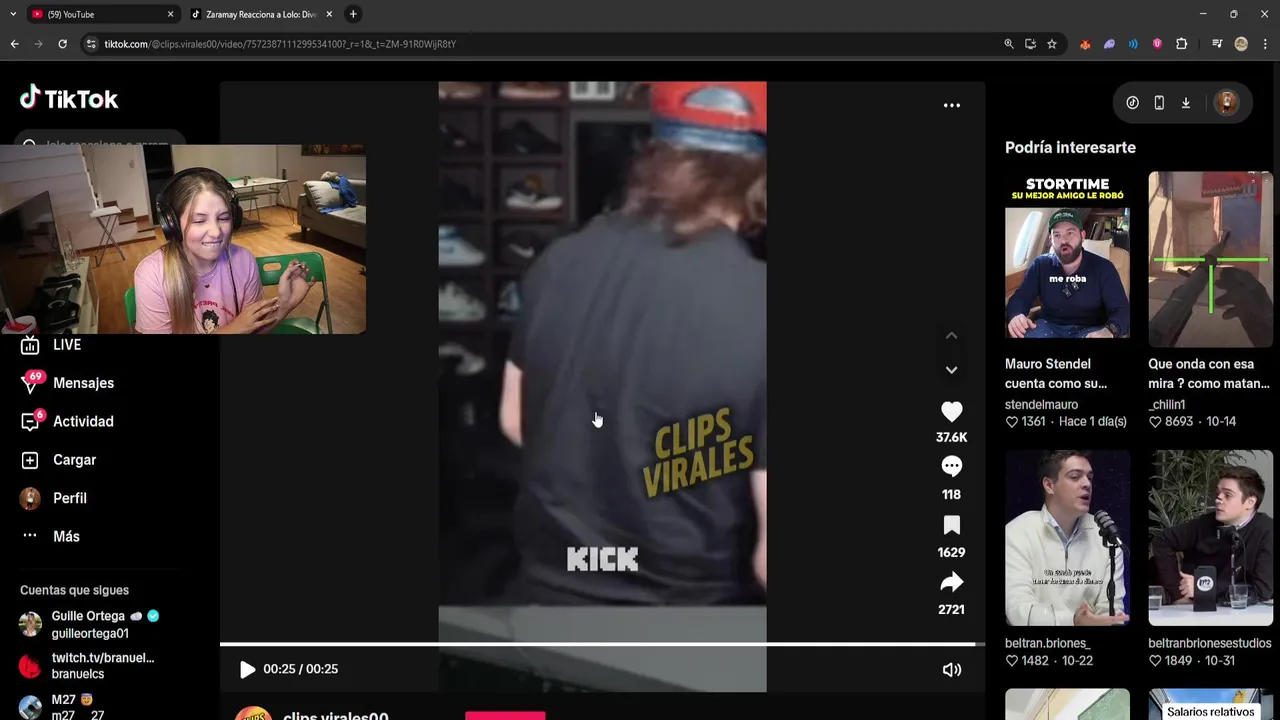This screenshot has height=720, width=1280.
Task: Click the LIVE broadcast icon
Action: (30, 345)
